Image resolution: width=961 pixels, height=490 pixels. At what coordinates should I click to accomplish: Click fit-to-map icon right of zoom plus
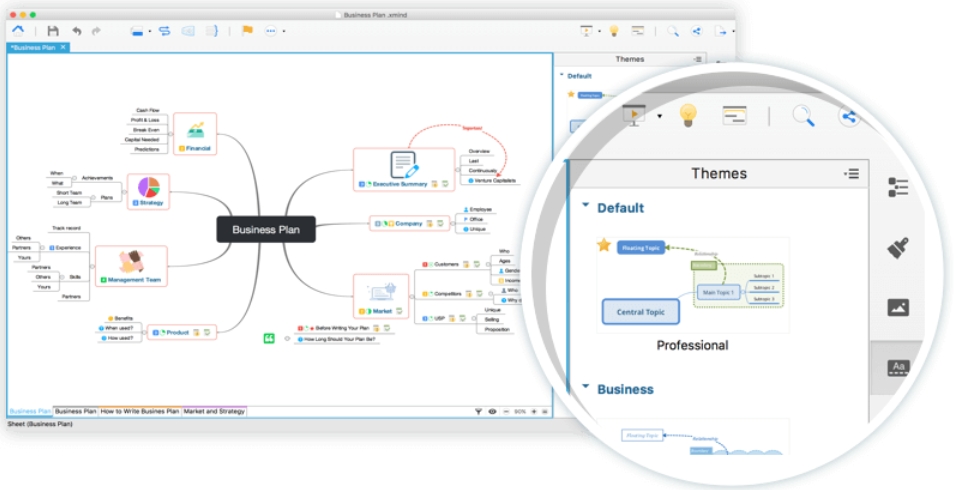point(545,412)
